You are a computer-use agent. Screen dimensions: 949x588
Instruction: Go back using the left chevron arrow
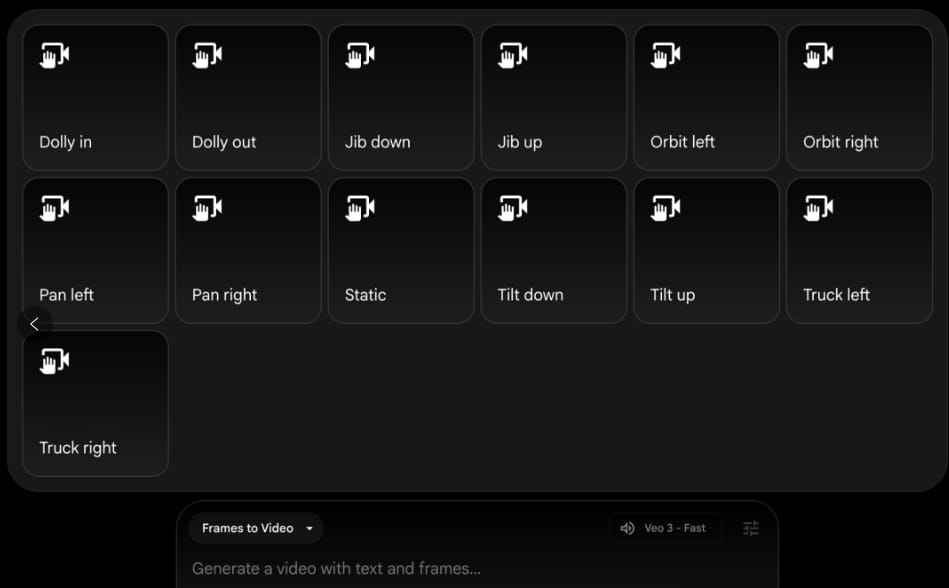click(x=34, y=324)
